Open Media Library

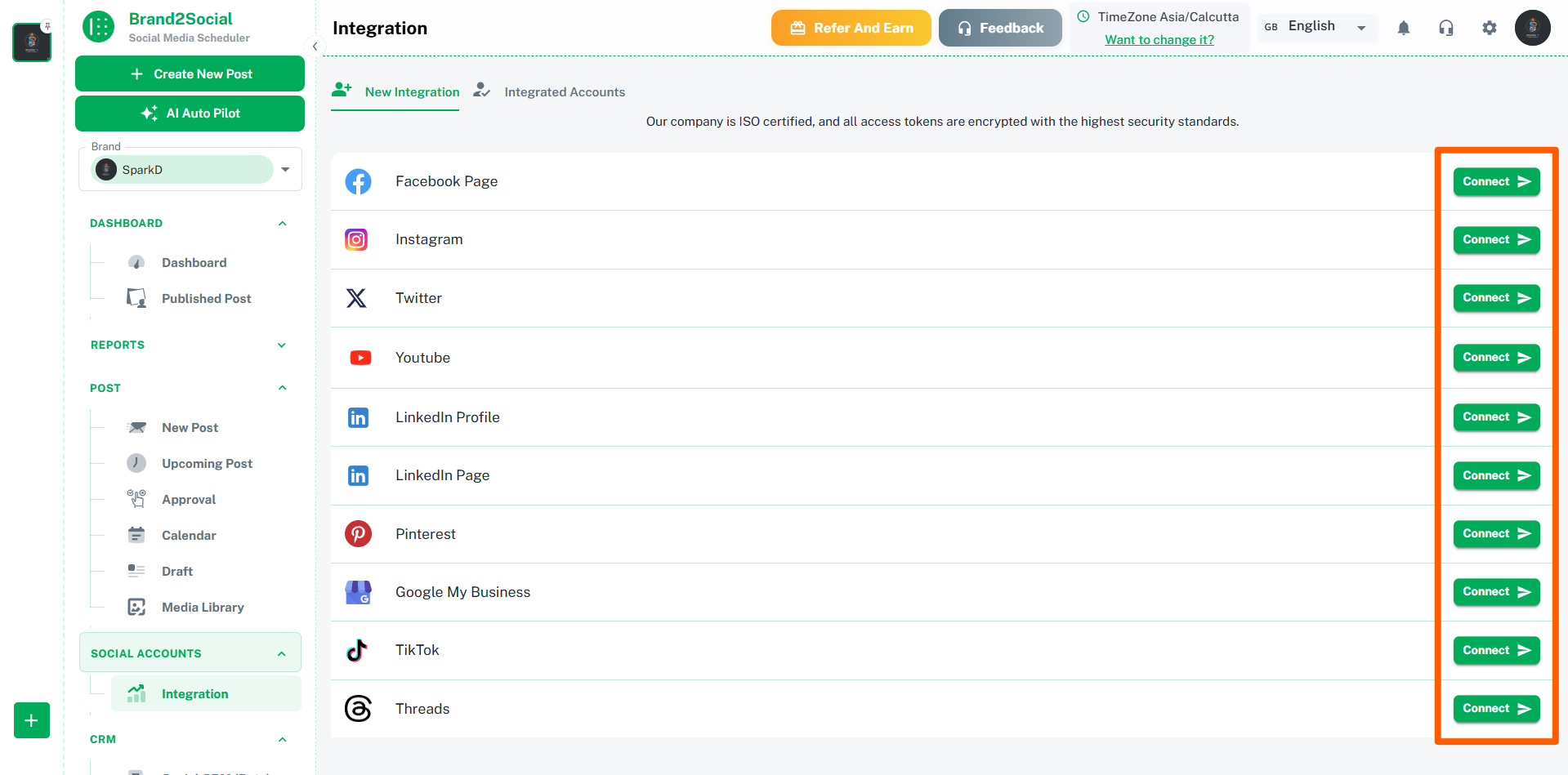(203, 607)
